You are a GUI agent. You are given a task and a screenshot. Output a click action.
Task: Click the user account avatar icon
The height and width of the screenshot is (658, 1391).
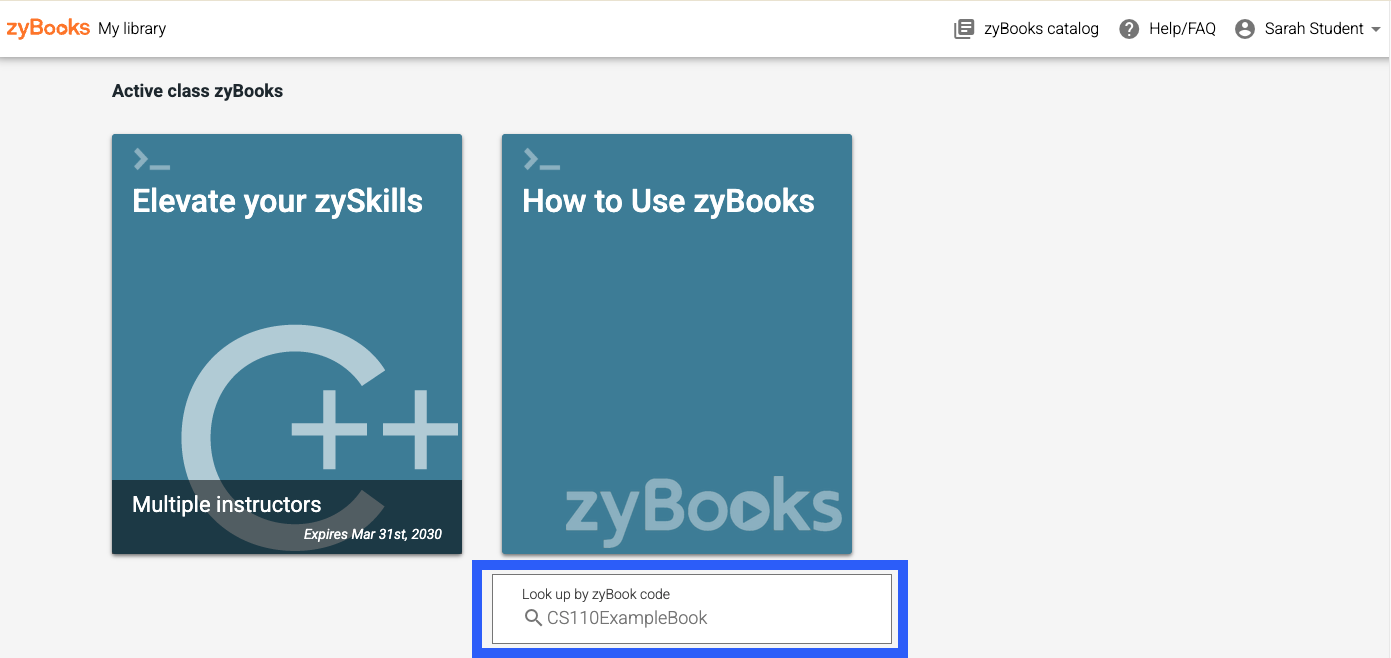(x=1245, y=29)
